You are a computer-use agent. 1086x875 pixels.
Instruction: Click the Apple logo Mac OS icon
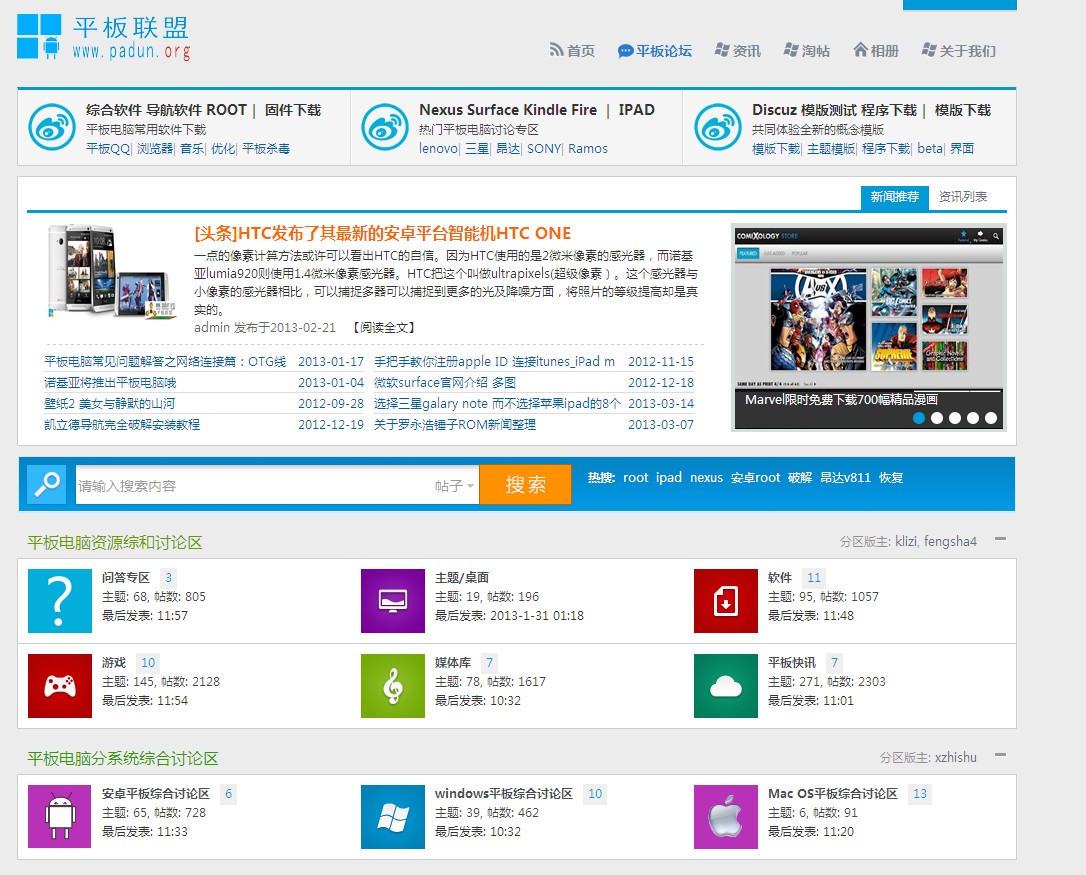coord(725,816)
